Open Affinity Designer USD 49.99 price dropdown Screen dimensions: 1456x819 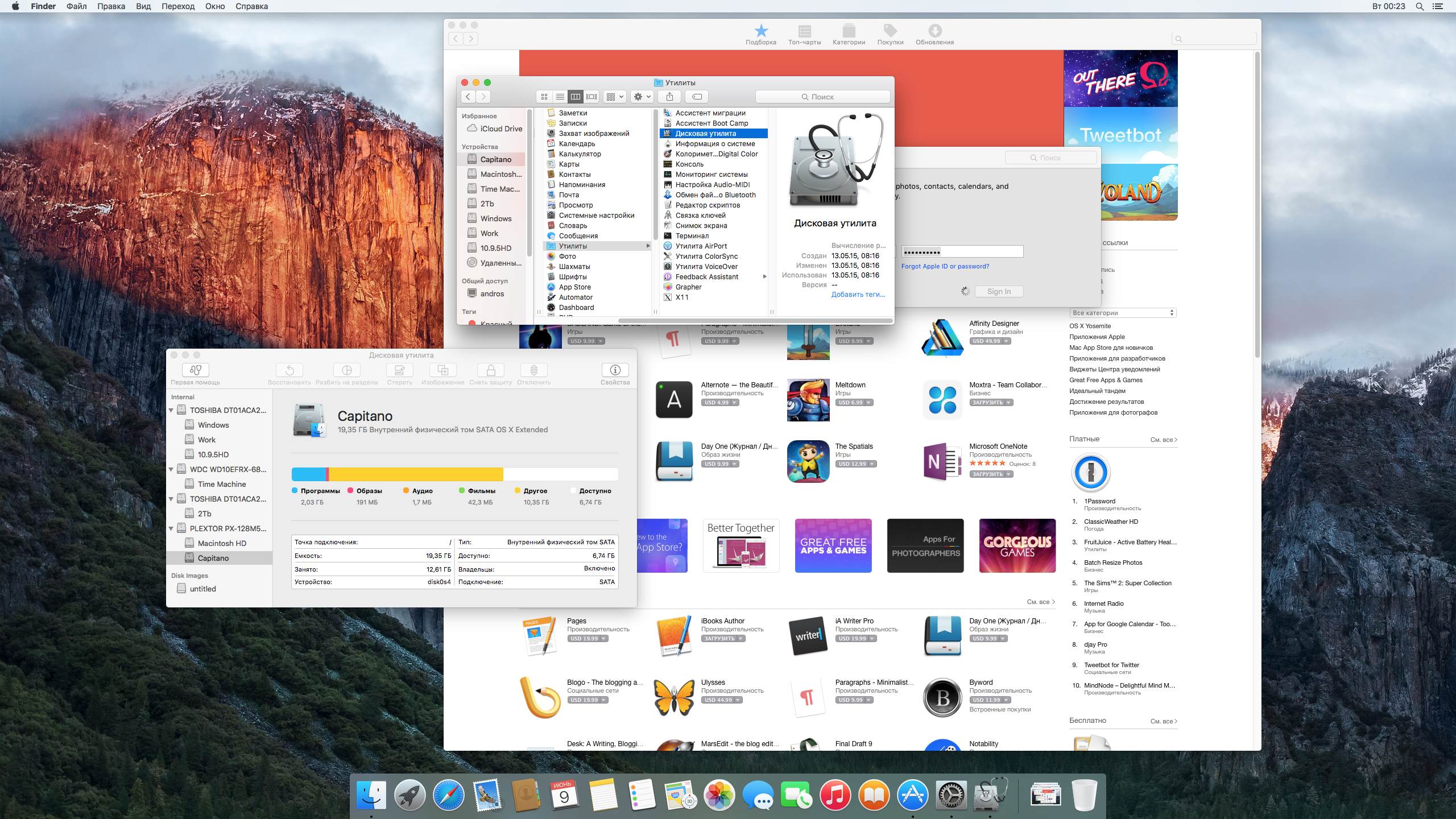point(1006,341)
